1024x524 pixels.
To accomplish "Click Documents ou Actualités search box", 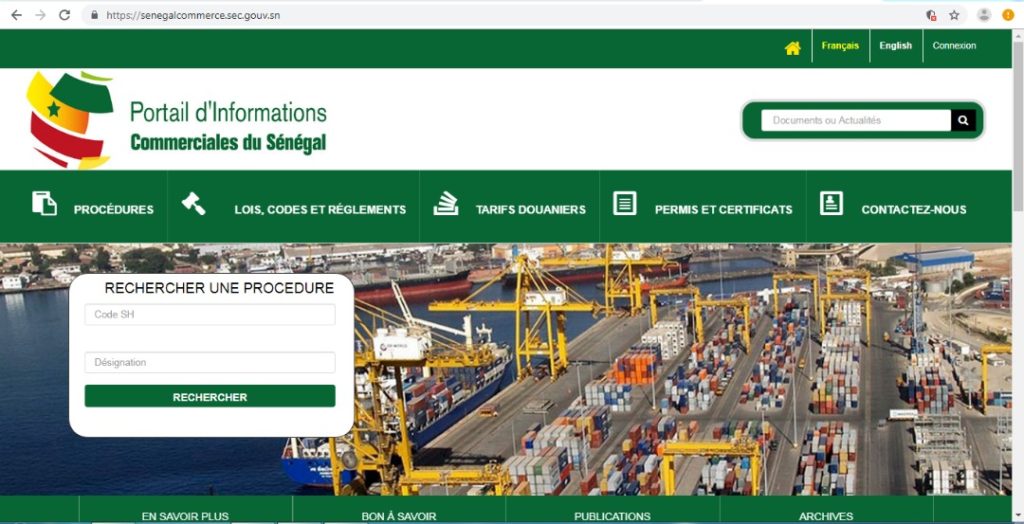I will pyautogui.click(x=856, y=120).
